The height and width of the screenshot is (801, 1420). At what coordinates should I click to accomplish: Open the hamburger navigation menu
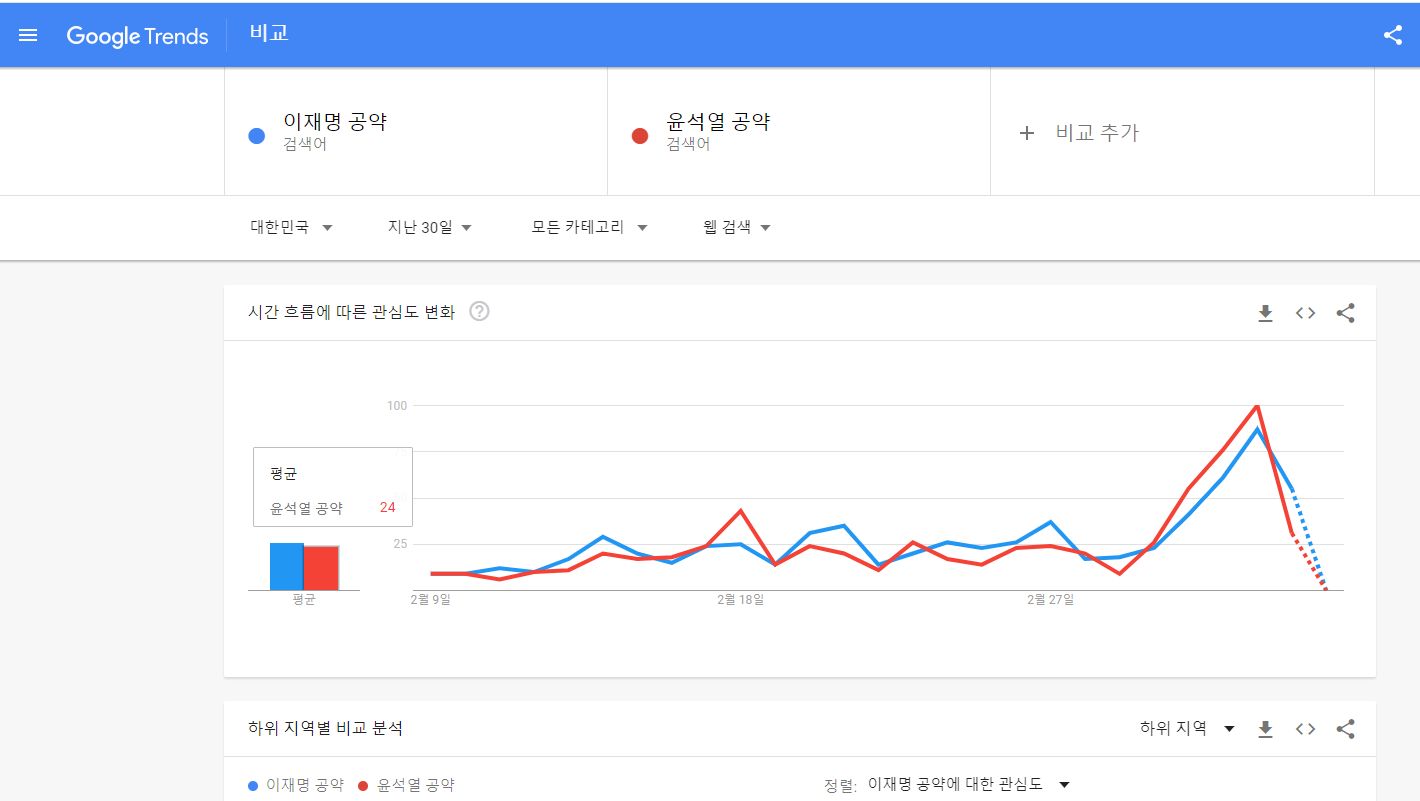point(28,35)
